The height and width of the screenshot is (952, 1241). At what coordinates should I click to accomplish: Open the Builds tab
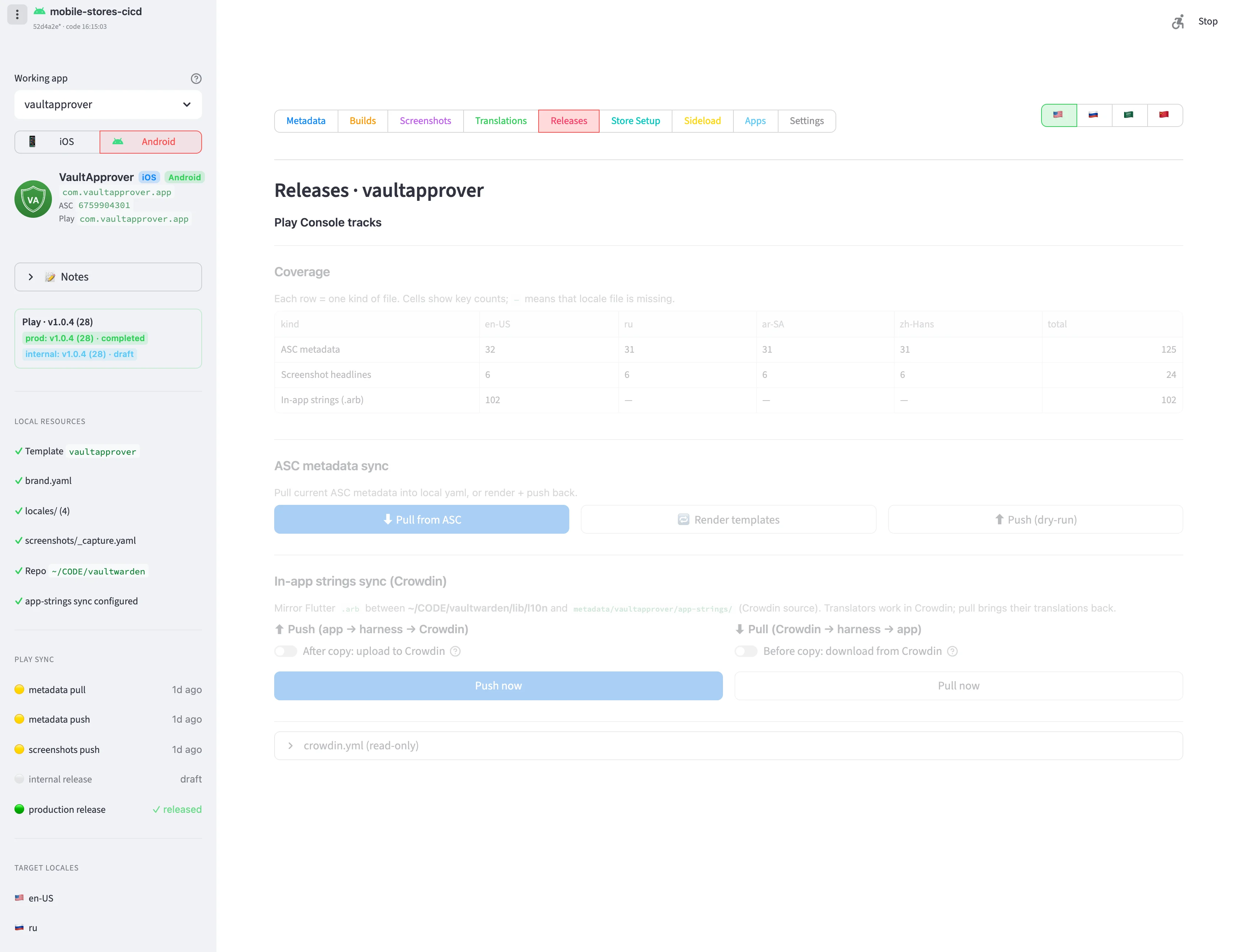coord(363,121)
